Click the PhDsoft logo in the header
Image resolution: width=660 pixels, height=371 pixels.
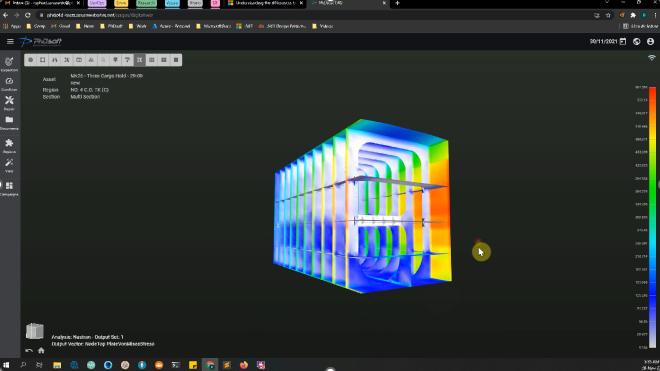[x=41, y=41]
